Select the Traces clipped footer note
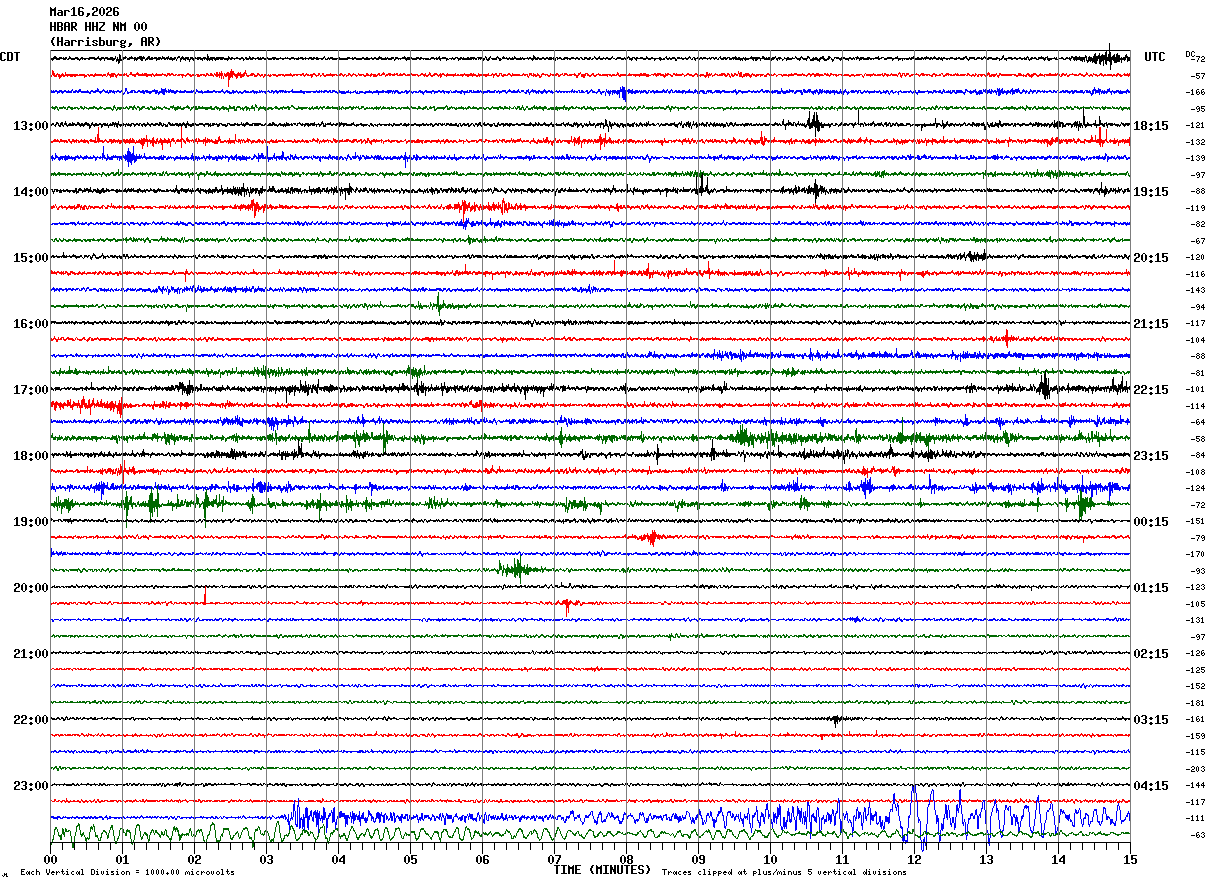1210x886 pixels. pos(784,873)
